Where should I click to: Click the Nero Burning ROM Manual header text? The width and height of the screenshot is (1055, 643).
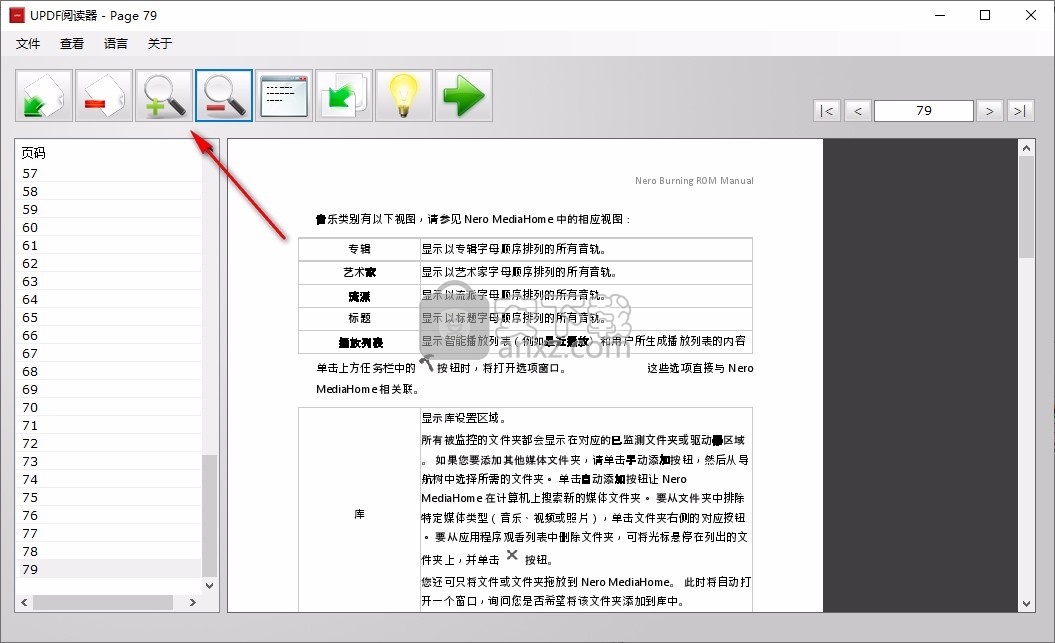pyautogui.click(x=694, y=181)
